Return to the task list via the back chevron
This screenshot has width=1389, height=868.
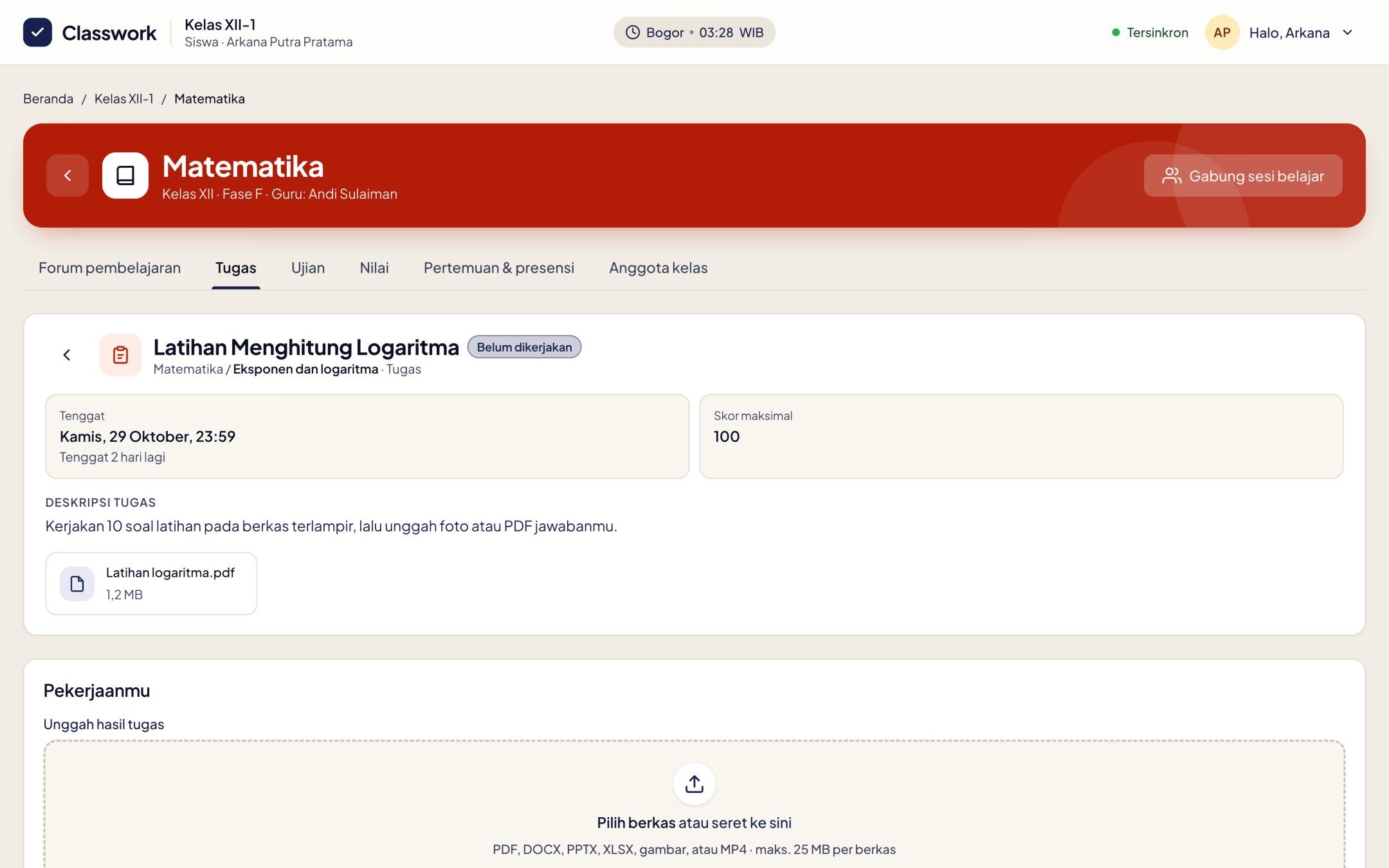pyautogui.click(x=67, y=355)
